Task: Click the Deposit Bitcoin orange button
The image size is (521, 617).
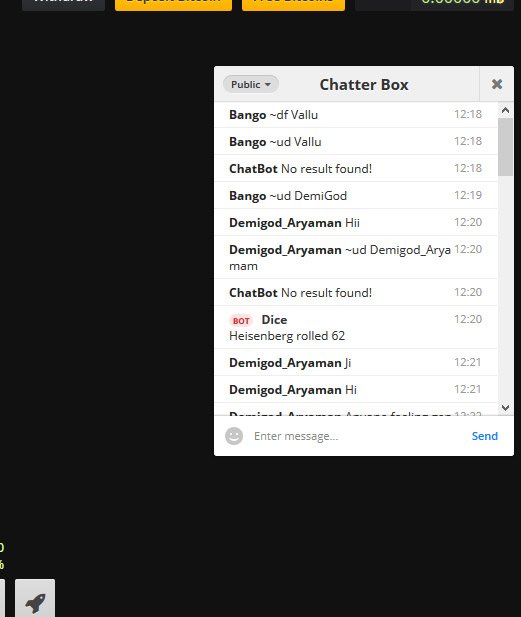Action: 174,4
